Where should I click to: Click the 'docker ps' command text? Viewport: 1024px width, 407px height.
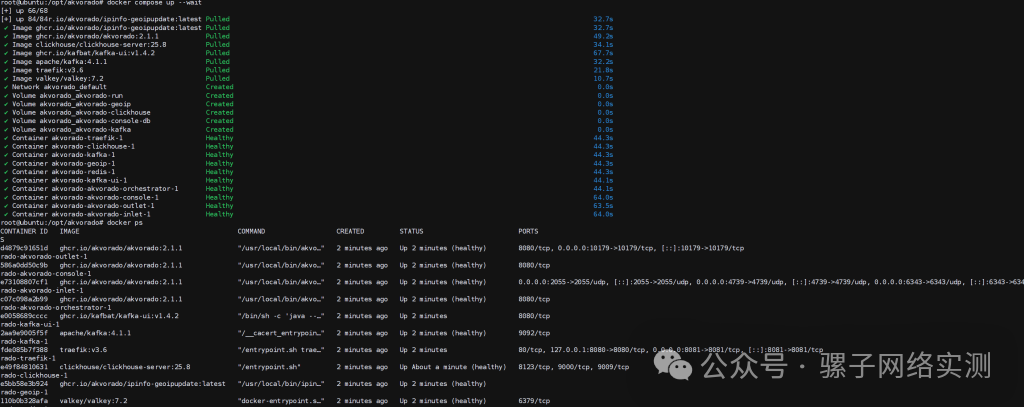point(133,221)
